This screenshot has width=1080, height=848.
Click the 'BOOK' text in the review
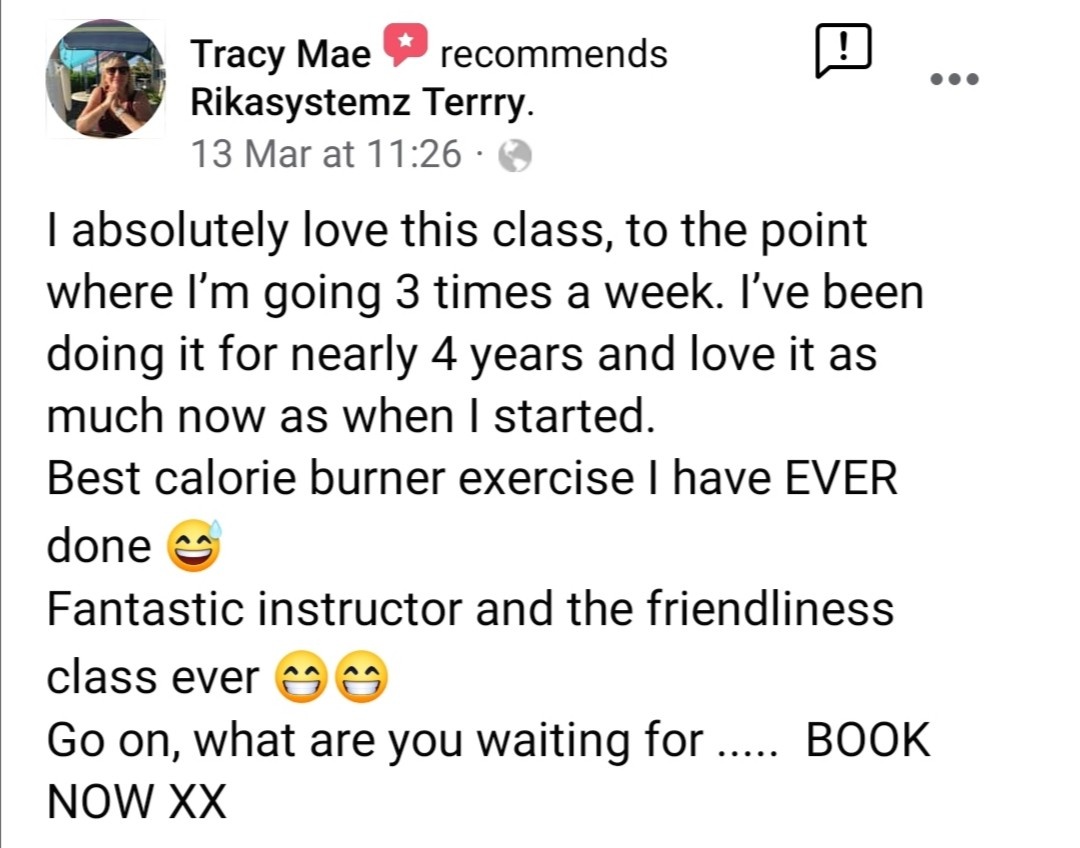[x=868, y=740]
